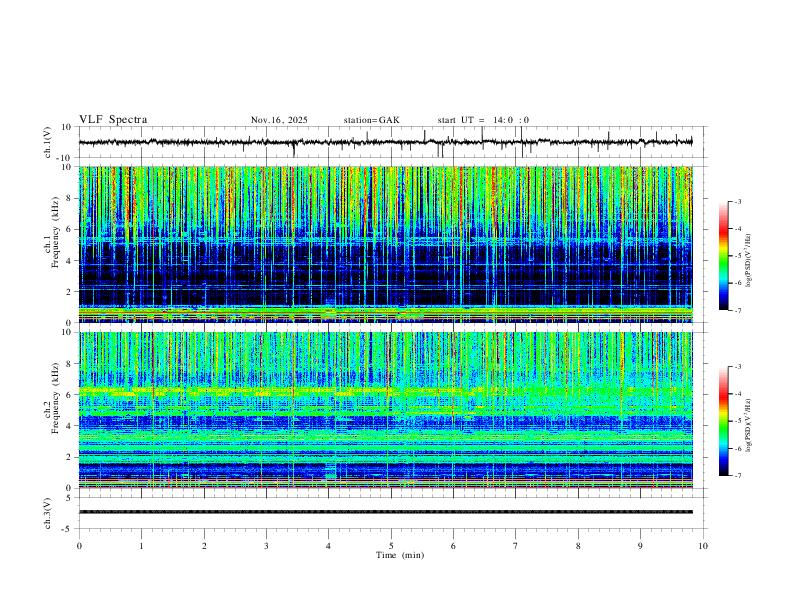The image size is (792, 612).
Task: Click the 'Time (min)' axis title
Action: click(400, 555)
